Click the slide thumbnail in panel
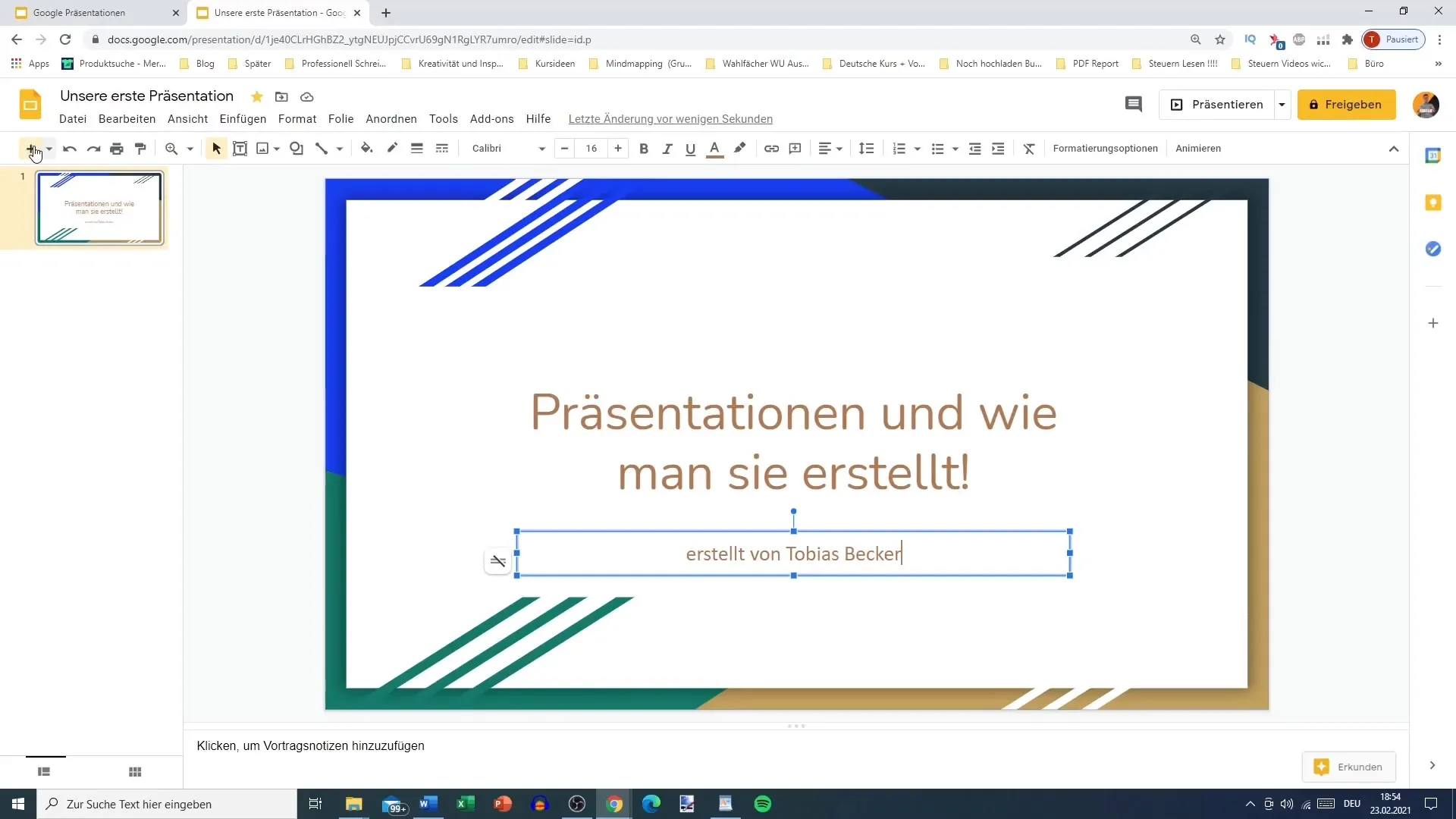The width and height of the screenshot is (1456, 819). (x=100, y=207)
